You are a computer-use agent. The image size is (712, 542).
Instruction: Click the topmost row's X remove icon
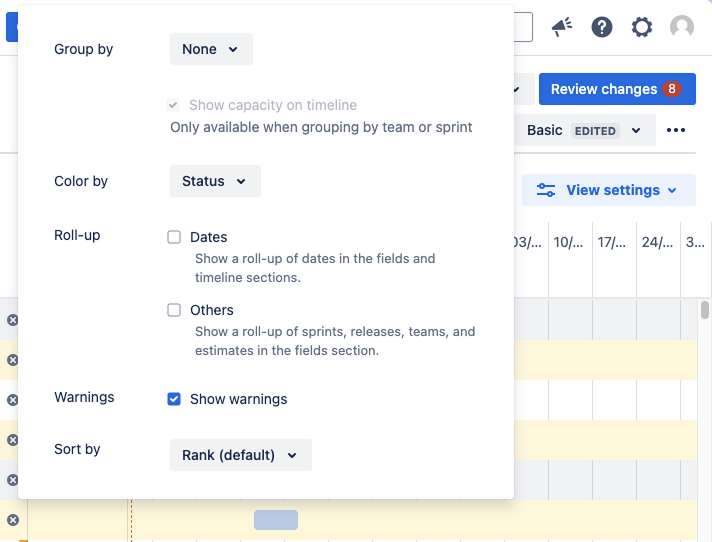[13, 320]
